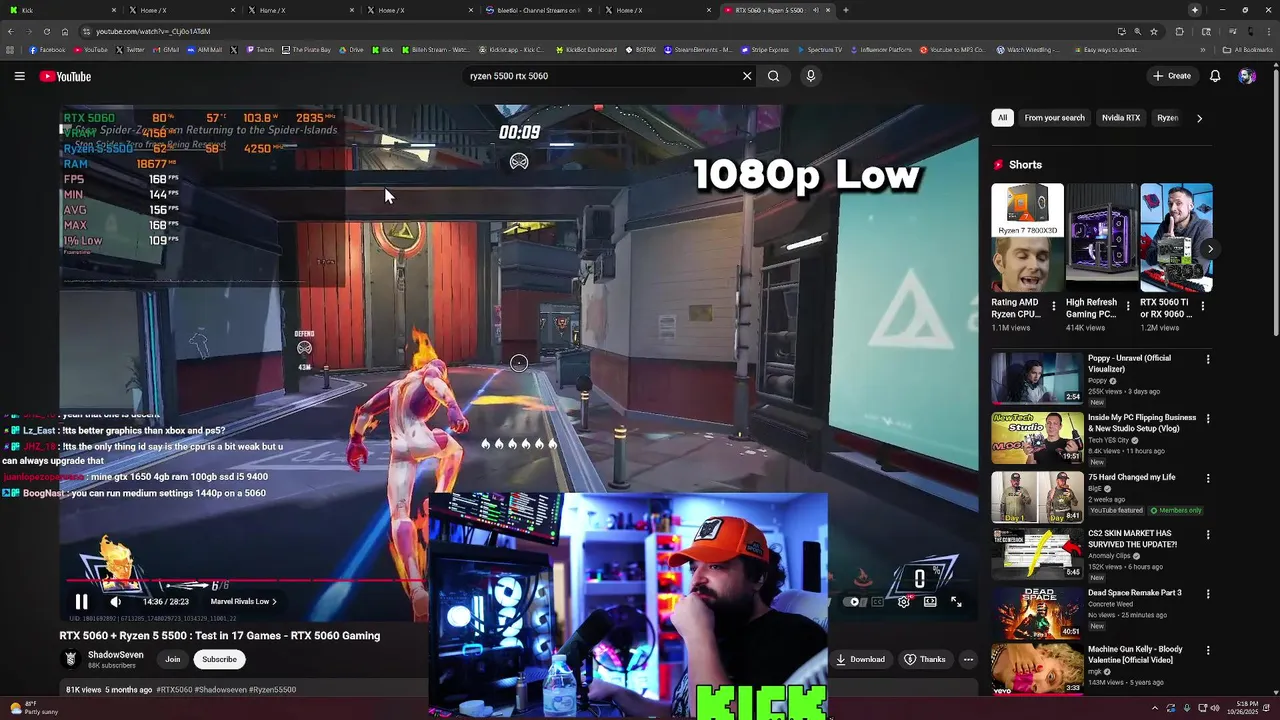Open the High Refresh Gaming PC short
The width and height of the screenshot is (1280, 720).
pyautogui.click(x=1101, y=237)
